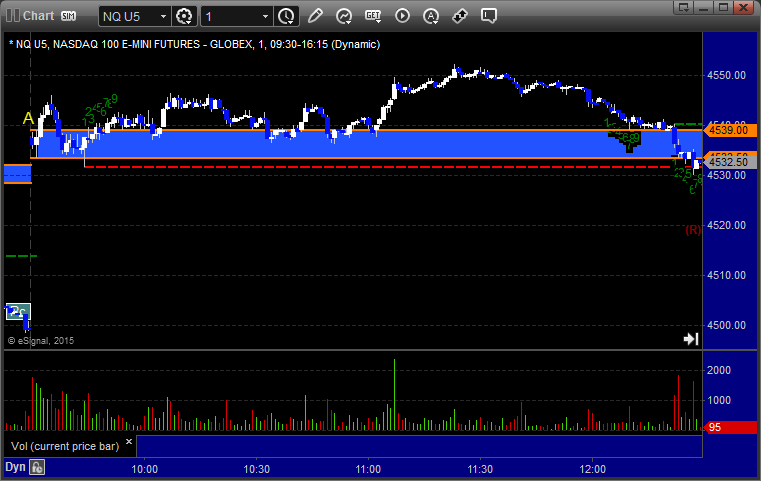Click the red (R) marker on chart
This screenshot has height=481, width=761.
pyautogui.click(x=693, y=230)
